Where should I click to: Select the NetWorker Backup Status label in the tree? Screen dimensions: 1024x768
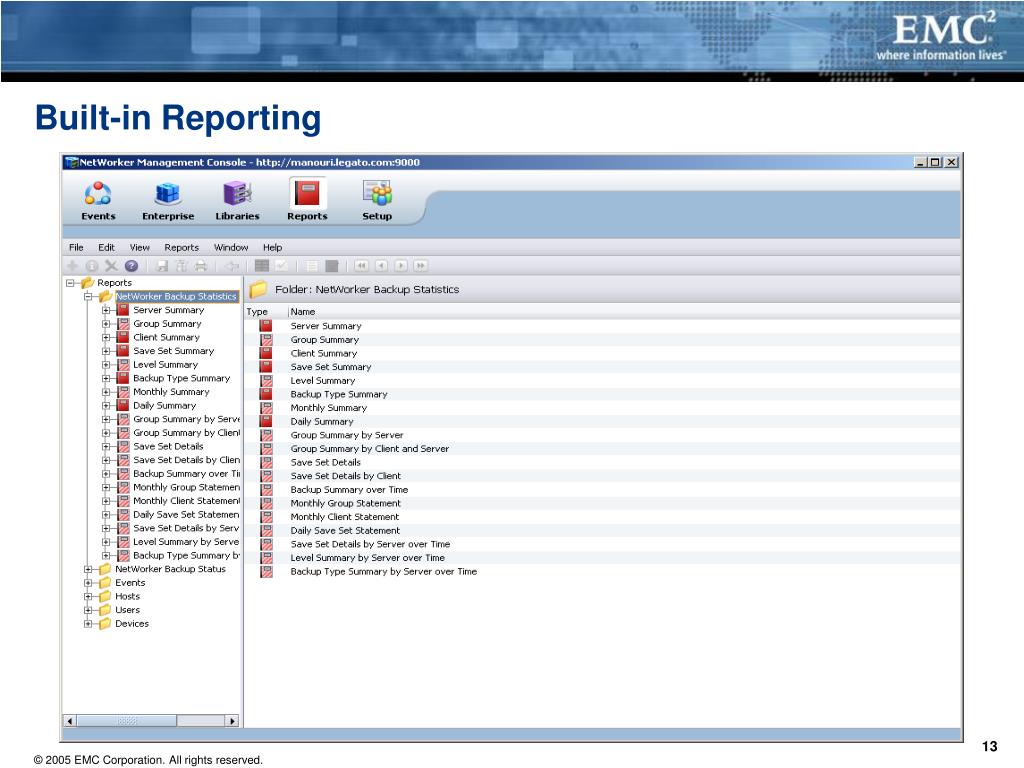click(x=170, y=569)
